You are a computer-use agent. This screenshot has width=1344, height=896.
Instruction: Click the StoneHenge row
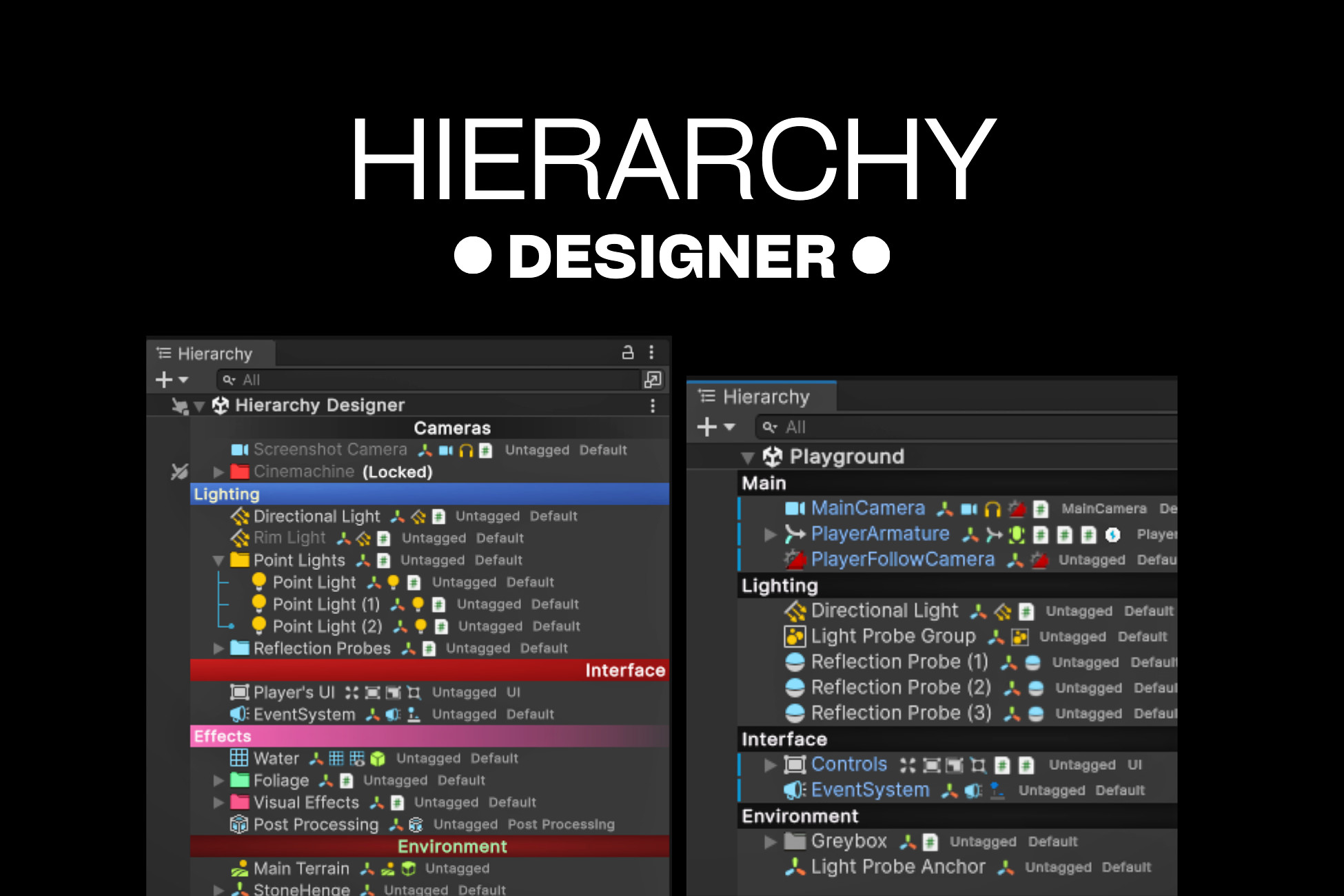tap(429, 889)
